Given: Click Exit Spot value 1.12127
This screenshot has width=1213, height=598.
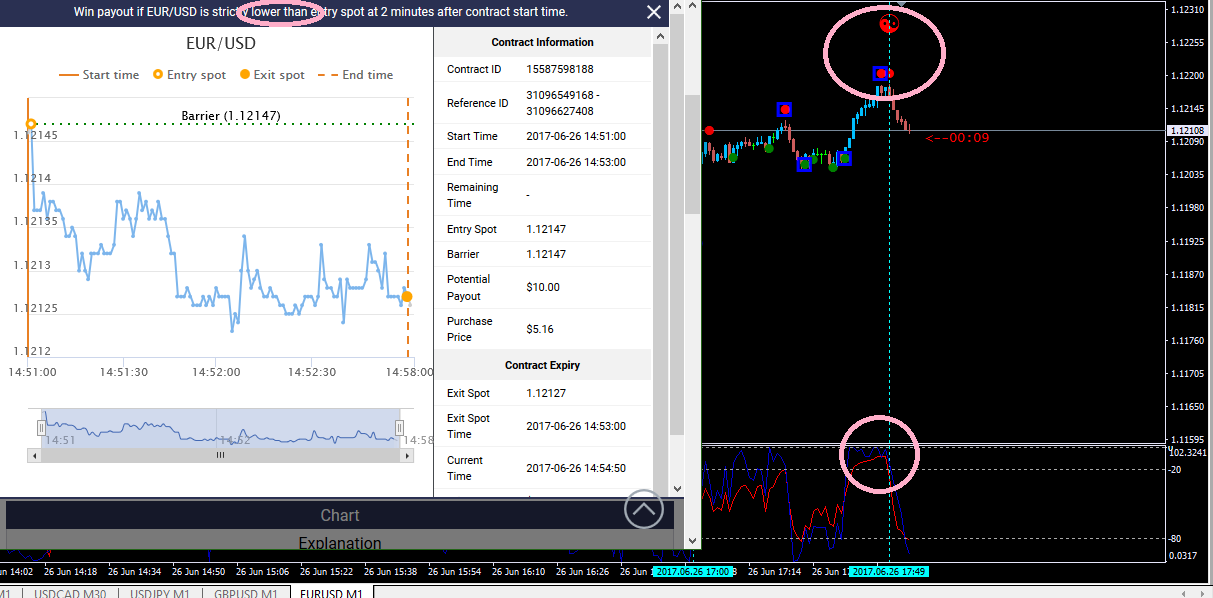Looking at the screenshot, I should click(x=546, y=393).
